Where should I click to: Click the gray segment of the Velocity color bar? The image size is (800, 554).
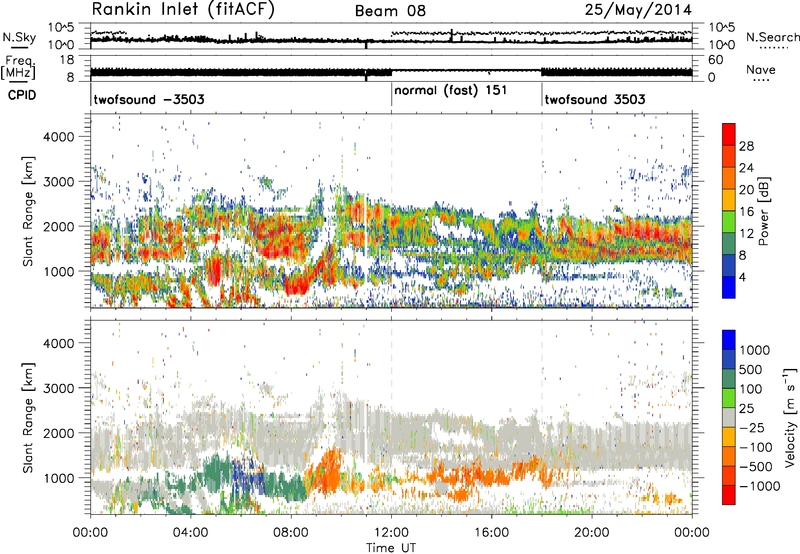pos(729,417)
